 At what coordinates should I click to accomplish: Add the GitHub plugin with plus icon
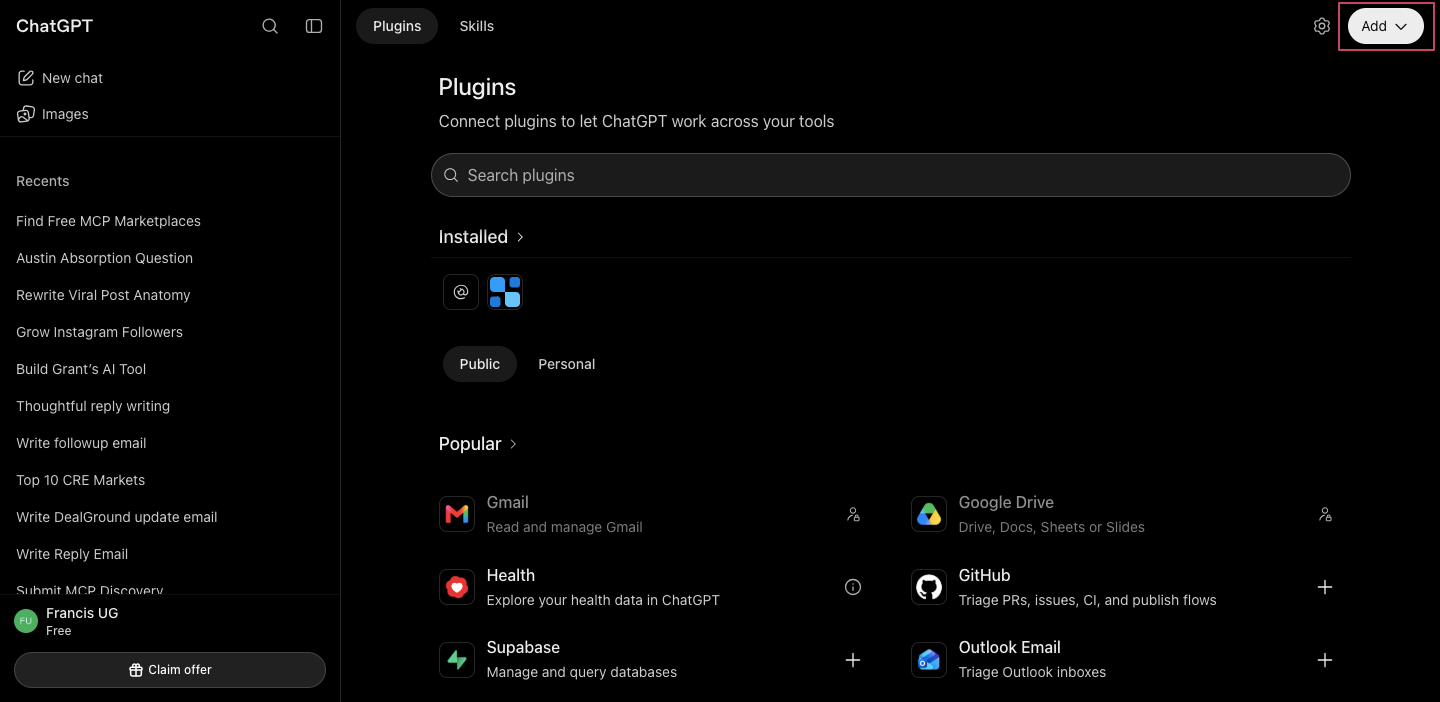(x=1325, y=587)
